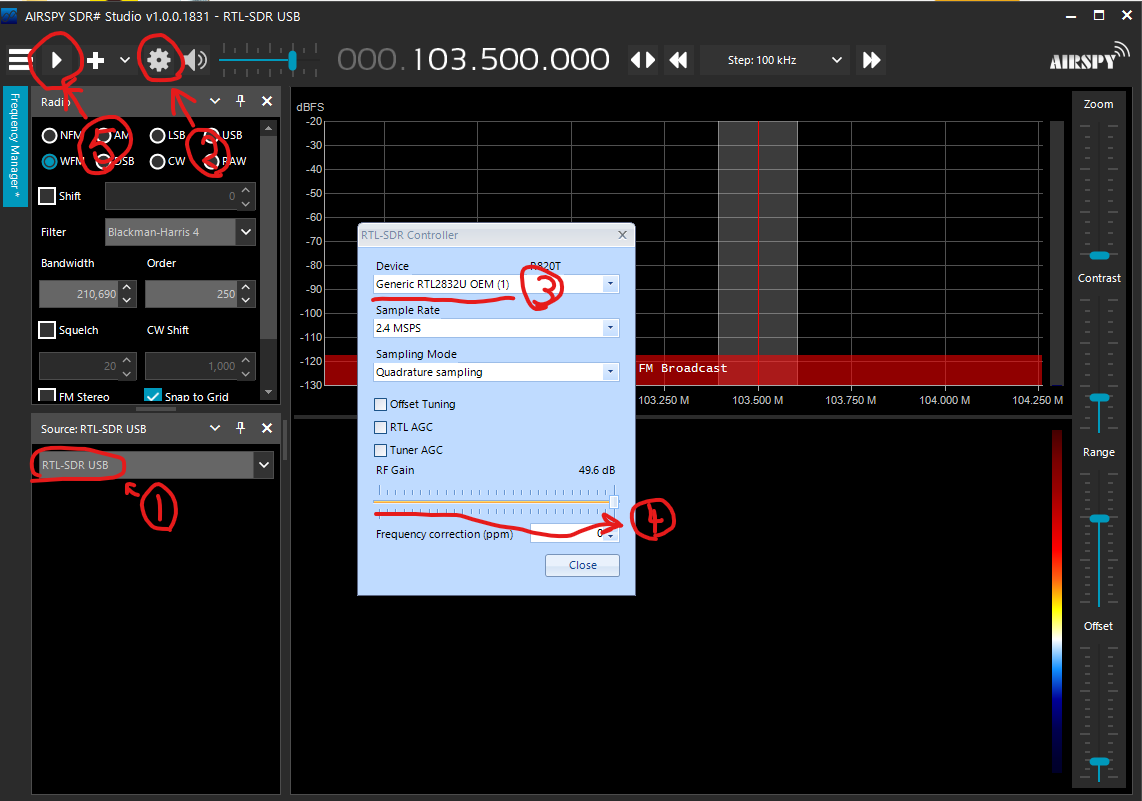
Task: Increase filter Order with up arrow
Action: point(246,288)
